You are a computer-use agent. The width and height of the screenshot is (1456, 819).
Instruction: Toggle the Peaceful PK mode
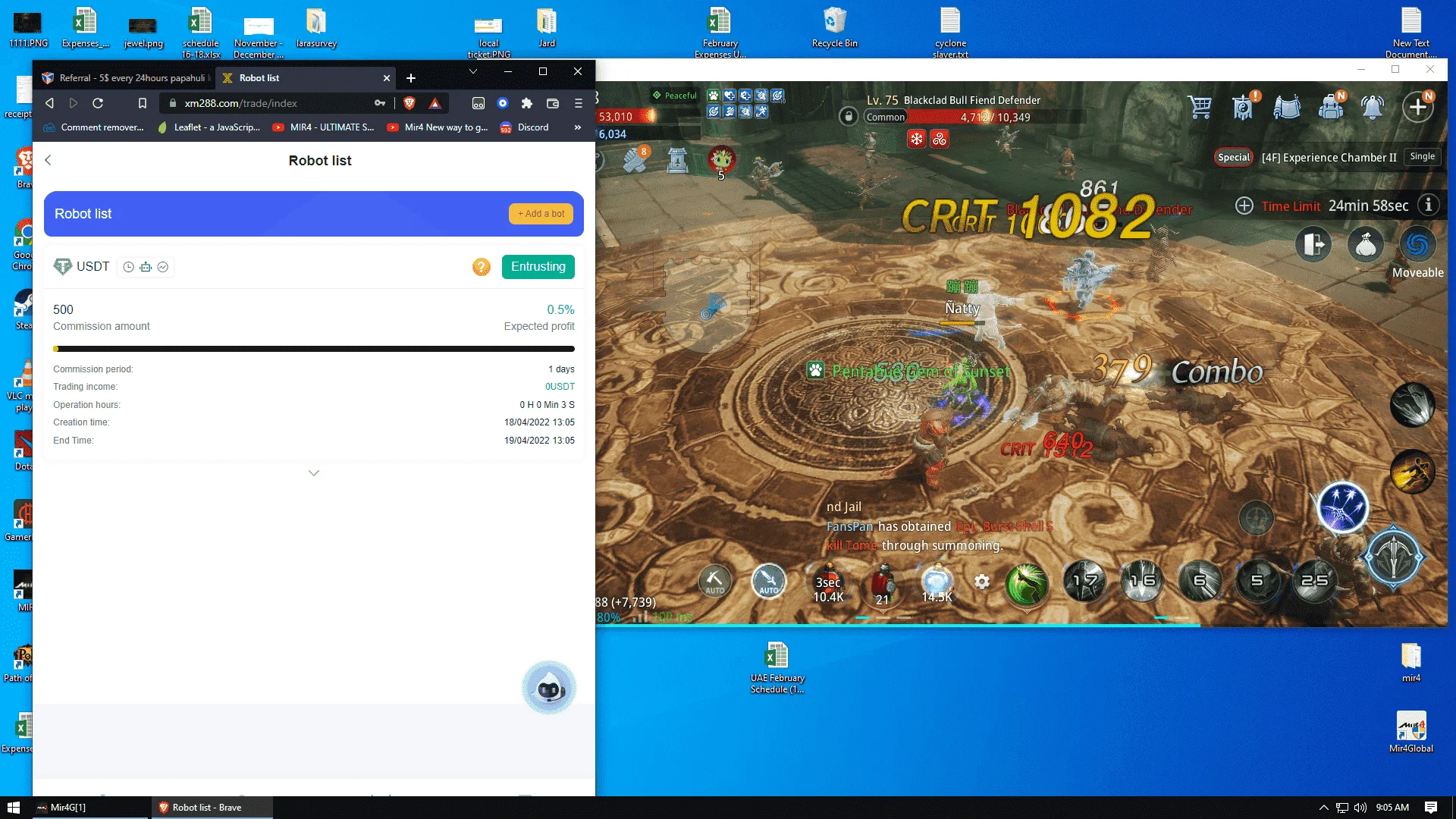point(674,96)
